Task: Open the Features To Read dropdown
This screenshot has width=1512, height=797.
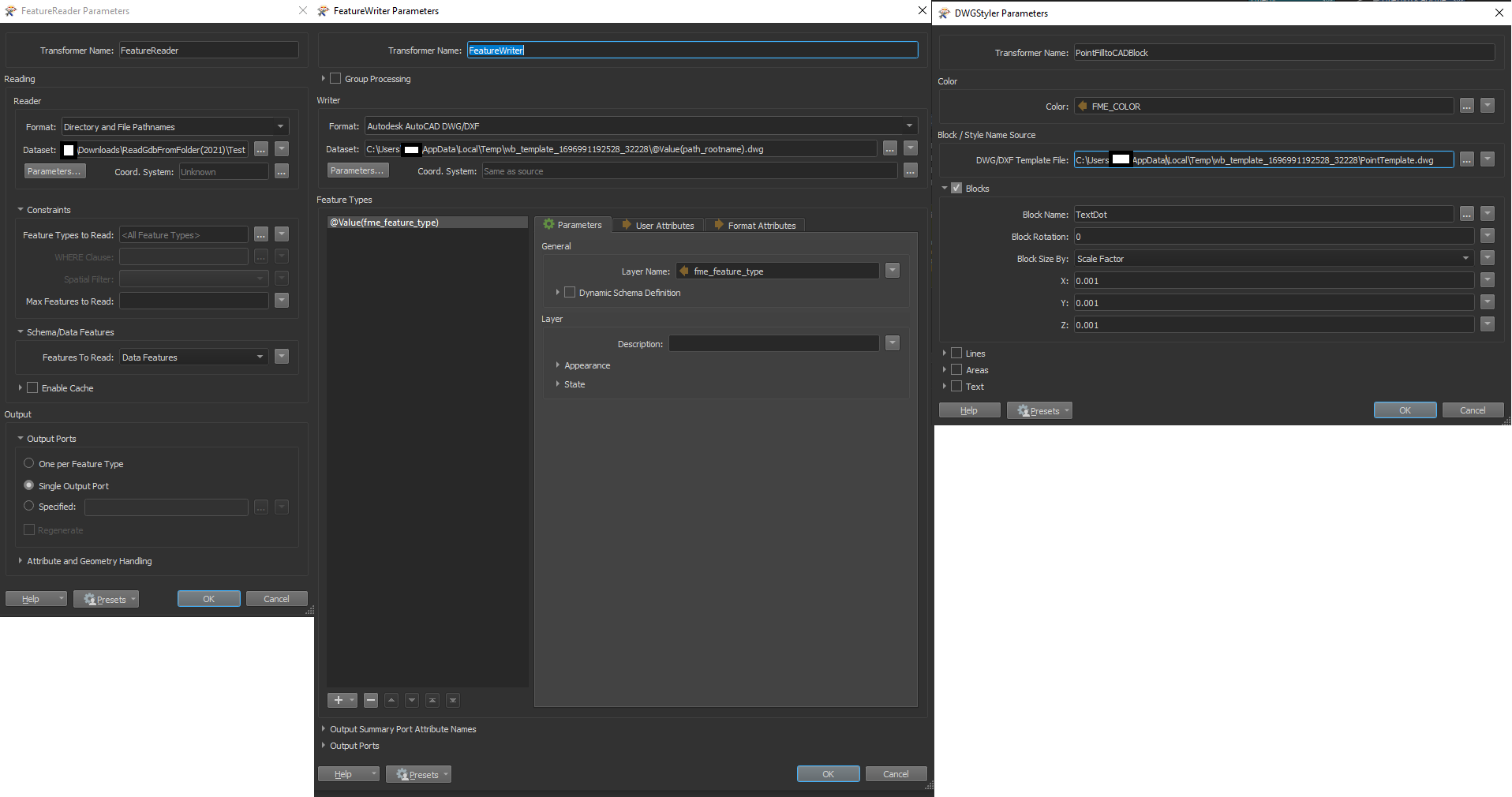Action: (194, 357)
